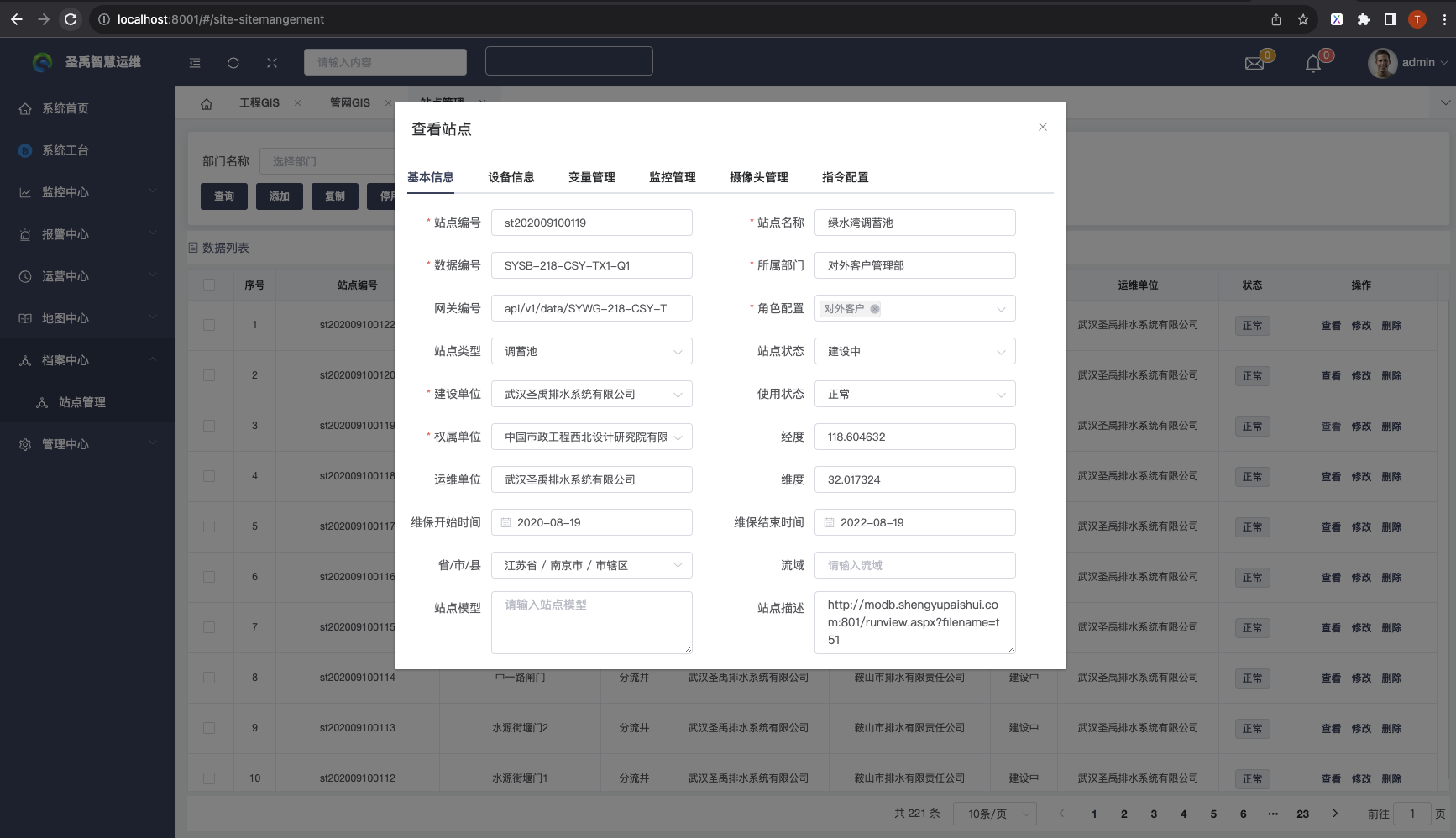Image resolution: width=1456 pixels, height=838 pixels.
Task: Check the checkbox for row 9
Action: tap(209, 728)
